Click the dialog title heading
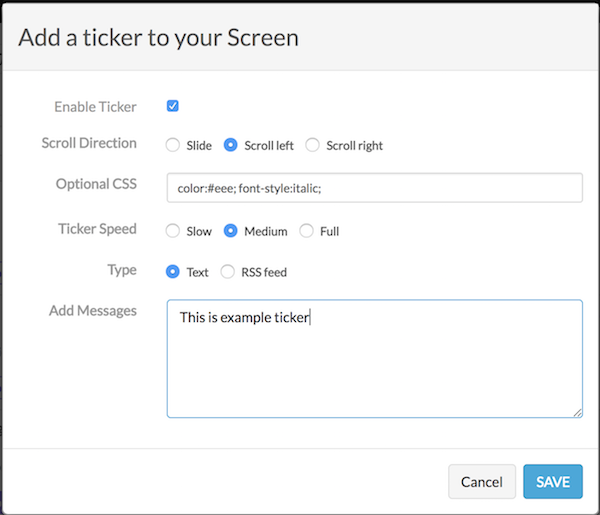The image size is (600, 515). coord(158,38)
